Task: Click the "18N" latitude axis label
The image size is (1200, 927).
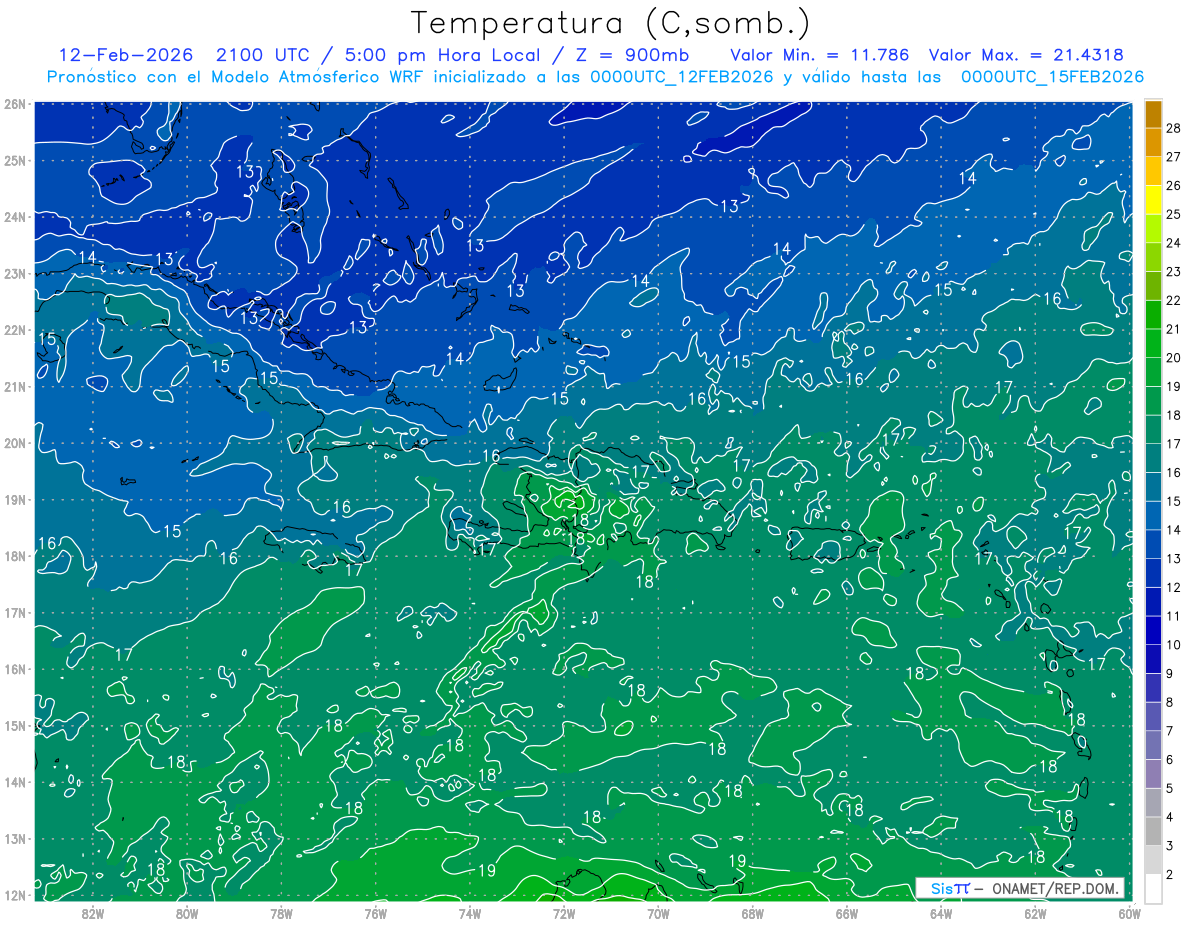Action: [x=15, y=556]
